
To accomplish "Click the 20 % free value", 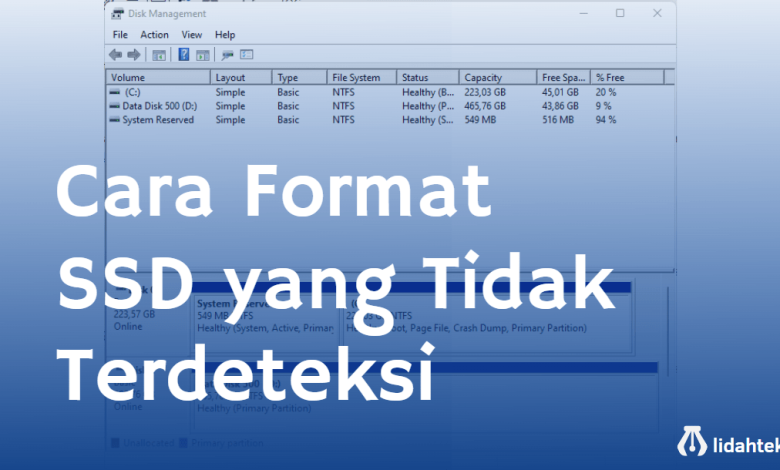I will point(606,92).
